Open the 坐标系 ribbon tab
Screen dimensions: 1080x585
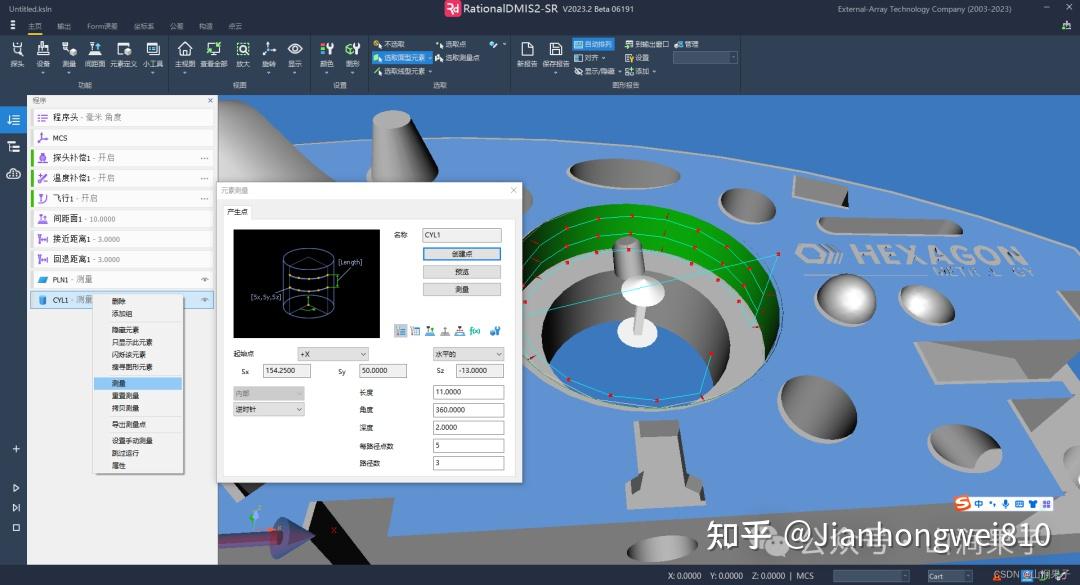click(x=144, y=26)
